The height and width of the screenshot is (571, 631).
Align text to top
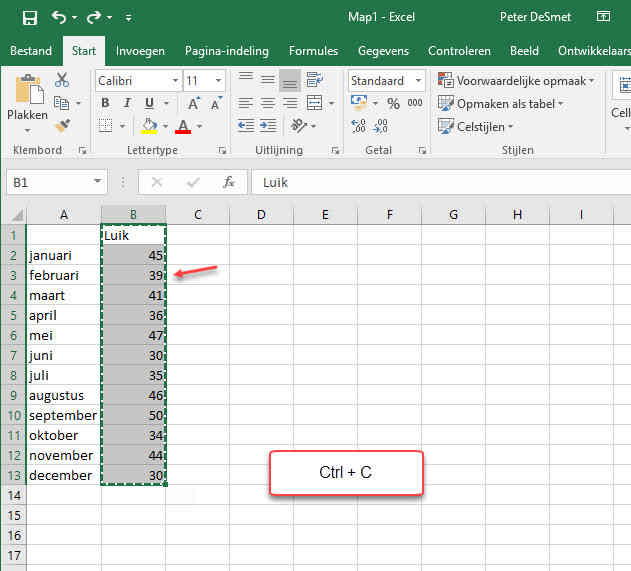coord(245,80)
